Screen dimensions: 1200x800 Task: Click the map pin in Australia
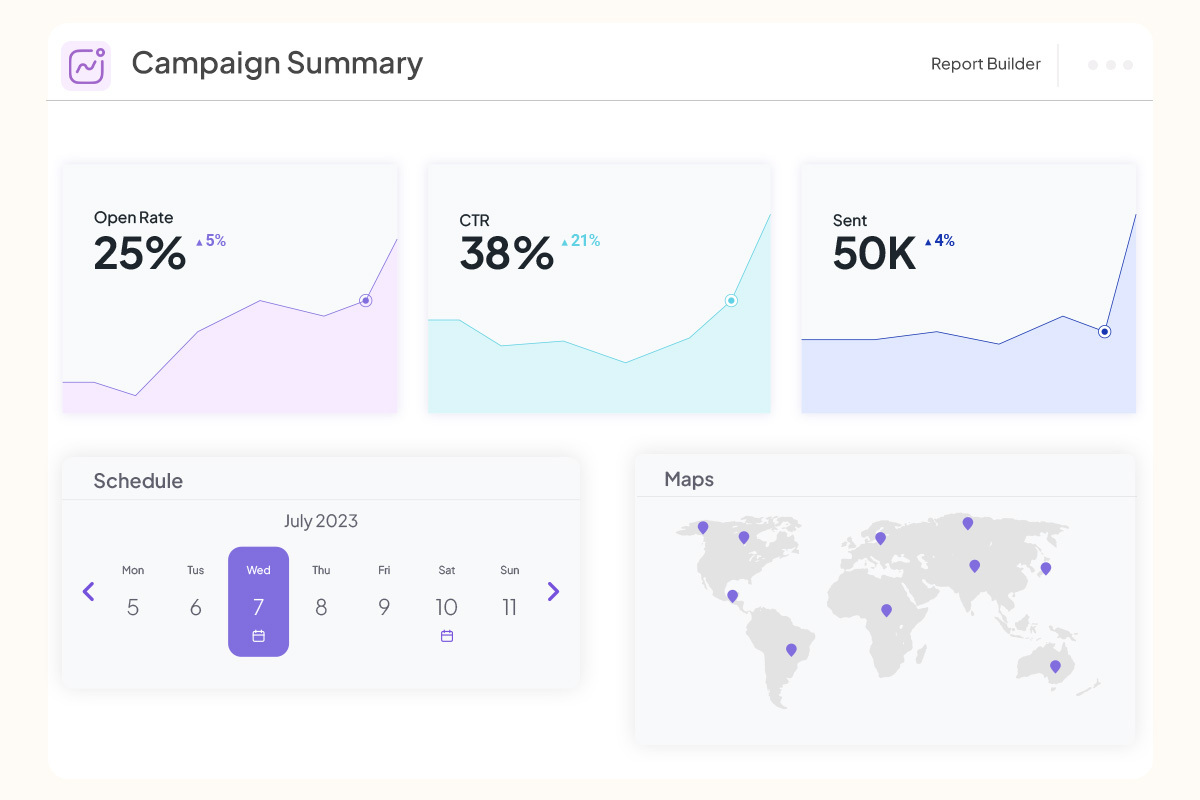tap(1055, 666)
